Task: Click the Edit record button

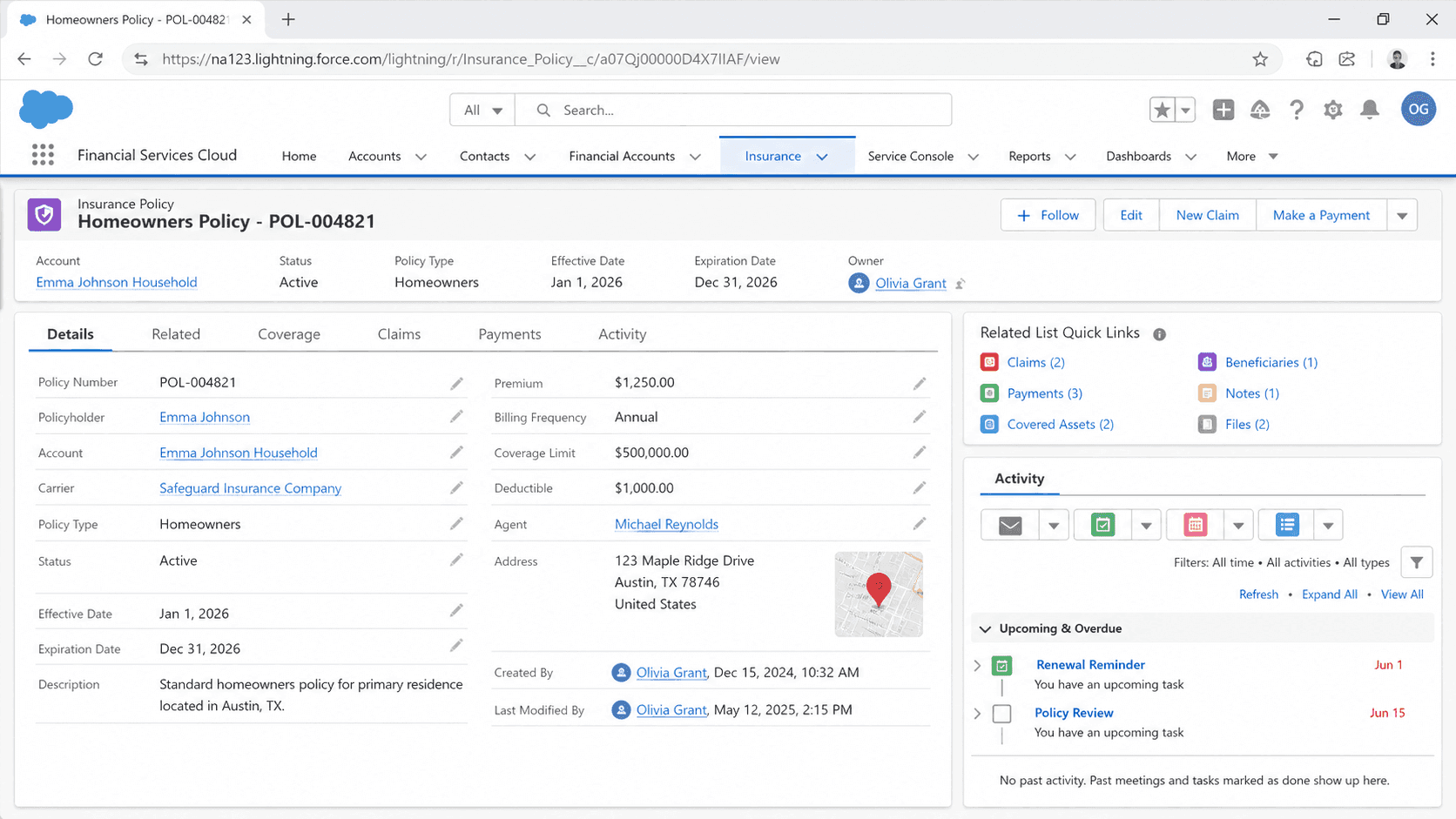Action: [1131, 215]
